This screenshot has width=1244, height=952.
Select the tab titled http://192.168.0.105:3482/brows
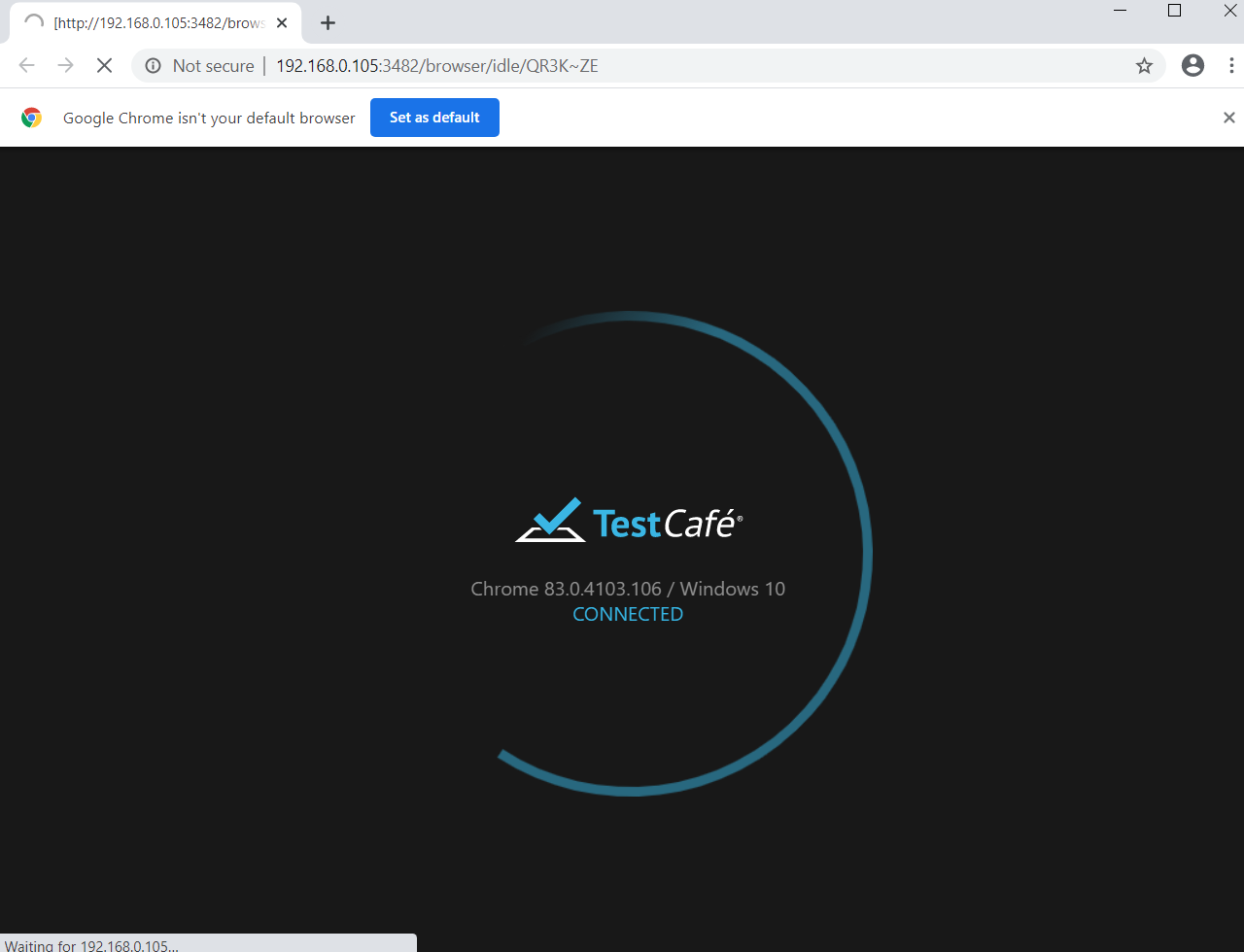pyautogui.click(x=155, y=22)
